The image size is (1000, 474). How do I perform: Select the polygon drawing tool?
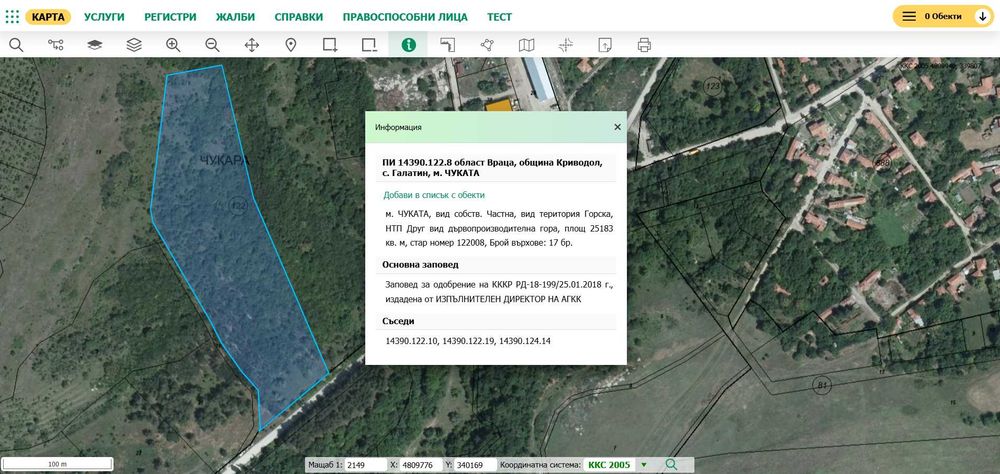click(487, 45)
